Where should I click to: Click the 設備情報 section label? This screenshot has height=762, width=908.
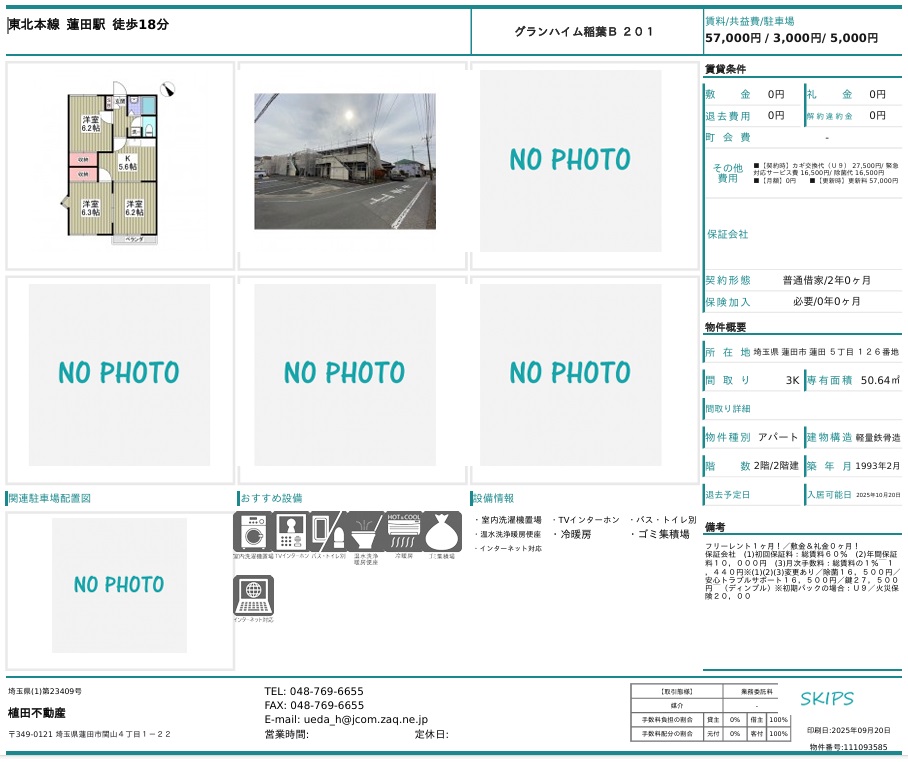[493, 498]
